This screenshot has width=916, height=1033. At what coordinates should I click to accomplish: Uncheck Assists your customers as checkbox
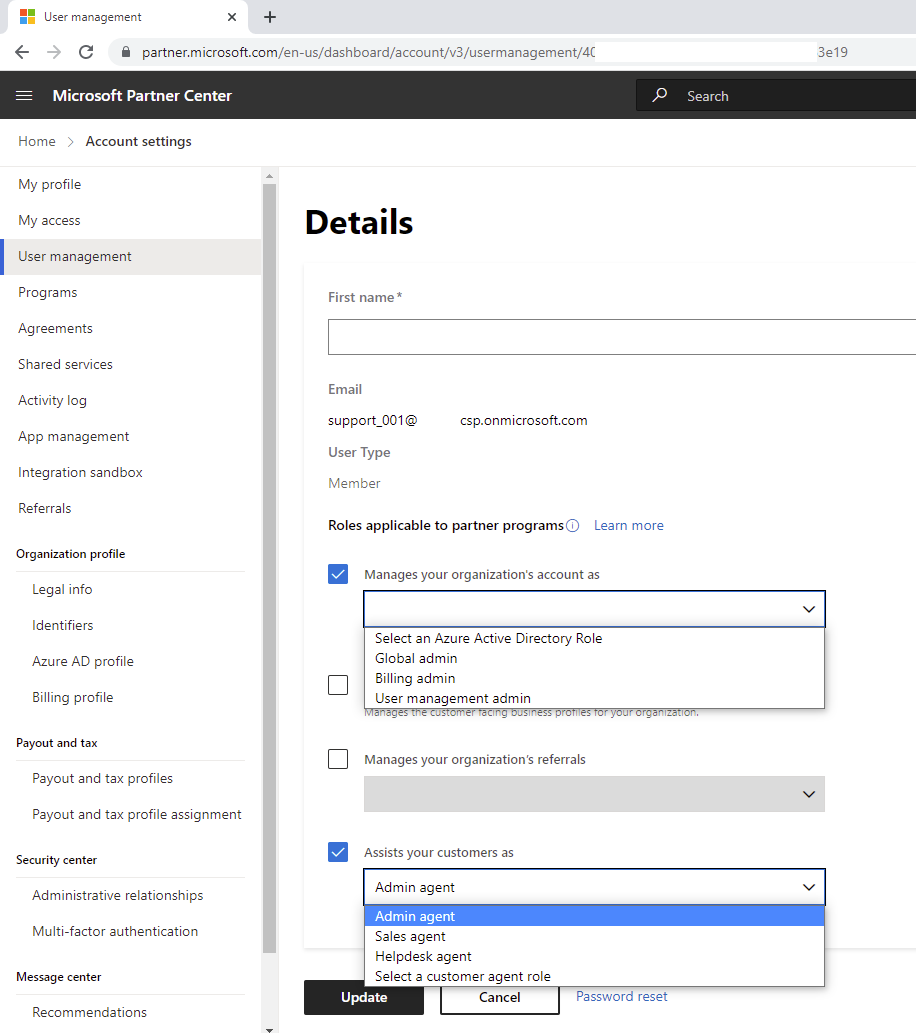pyautogui.click(x=338, y=852)
